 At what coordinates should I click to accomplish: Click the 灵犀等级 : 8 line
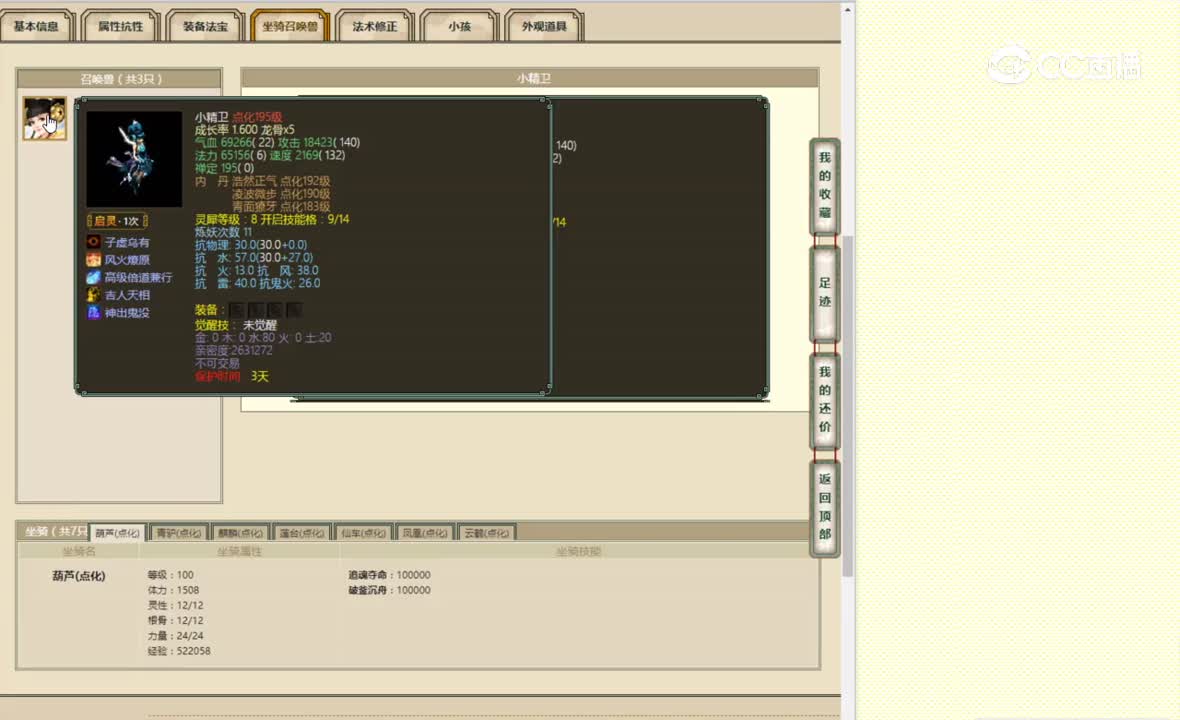tap(226, 219)
